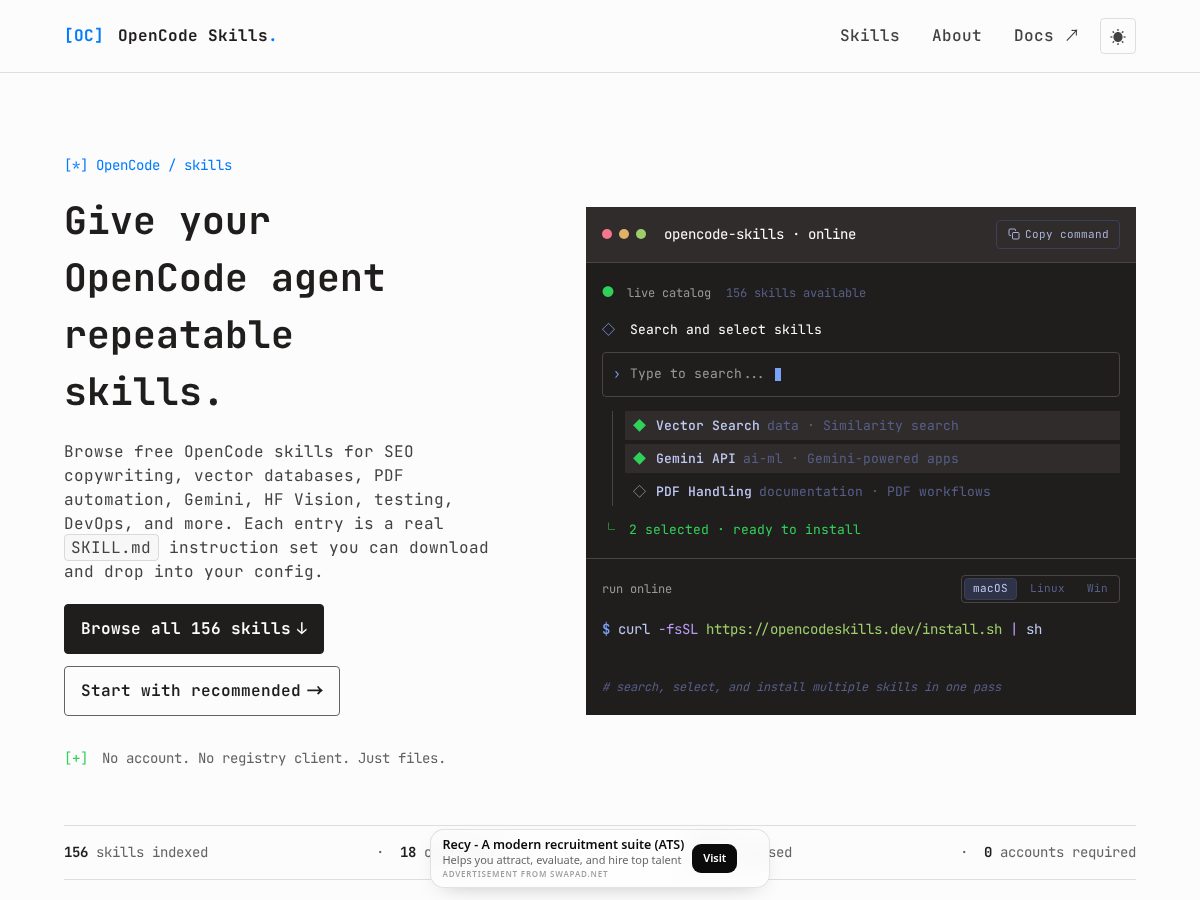The image size is (1200, 900).
Task: Click Browse all 156 skills button
Action: [x=194, y=629]
